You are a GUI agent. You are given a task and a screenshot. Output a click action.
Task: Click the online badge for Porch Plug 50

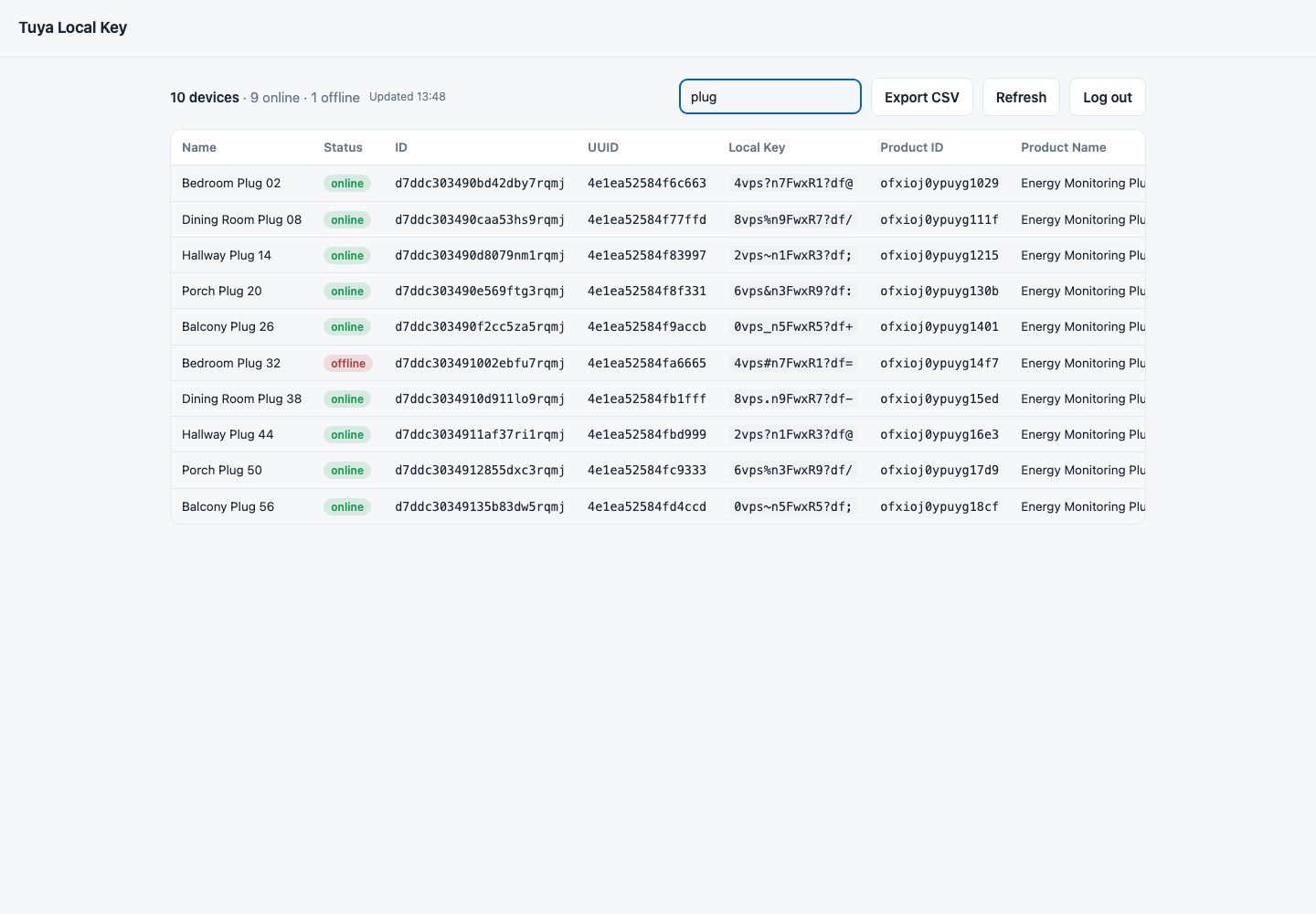point(347,470)
